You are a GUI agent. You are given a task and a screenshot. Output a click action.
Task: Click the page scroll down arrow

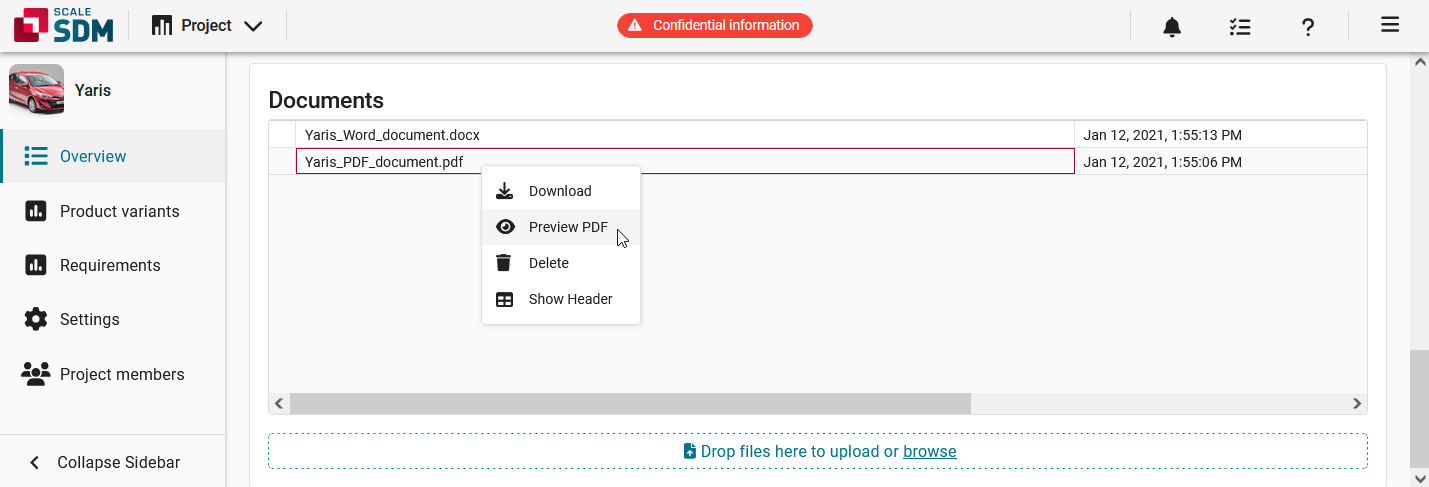pyautogui.click(x=1419, y=478)
